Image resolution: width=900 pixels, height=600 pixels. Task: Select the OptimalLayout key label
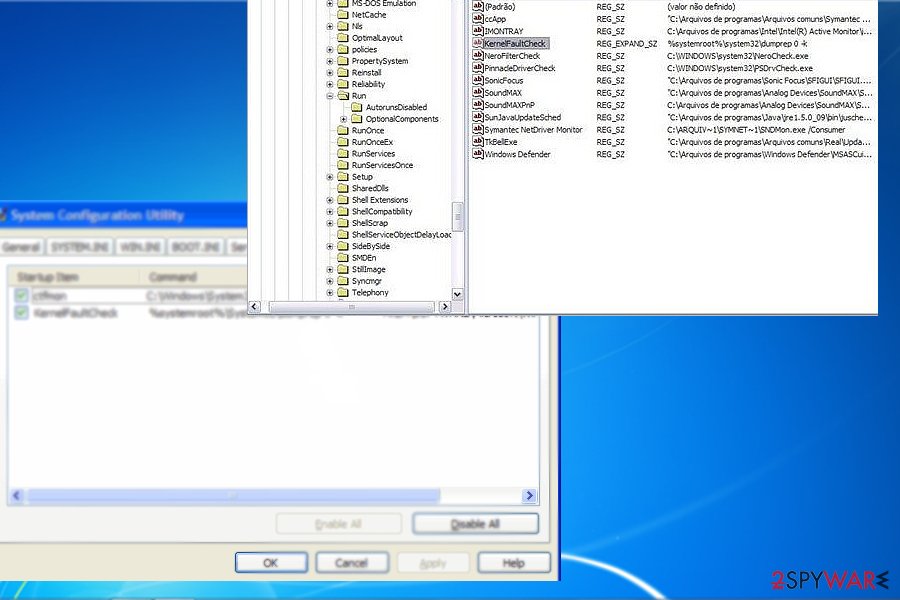pyautogui.click(x=377, y=38)
